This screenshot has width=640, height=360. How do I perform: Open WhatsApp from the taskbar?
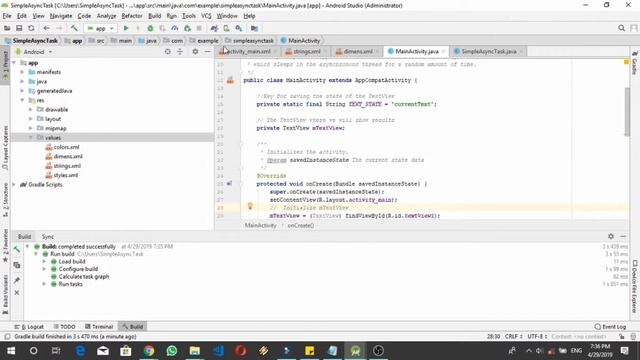172,351
